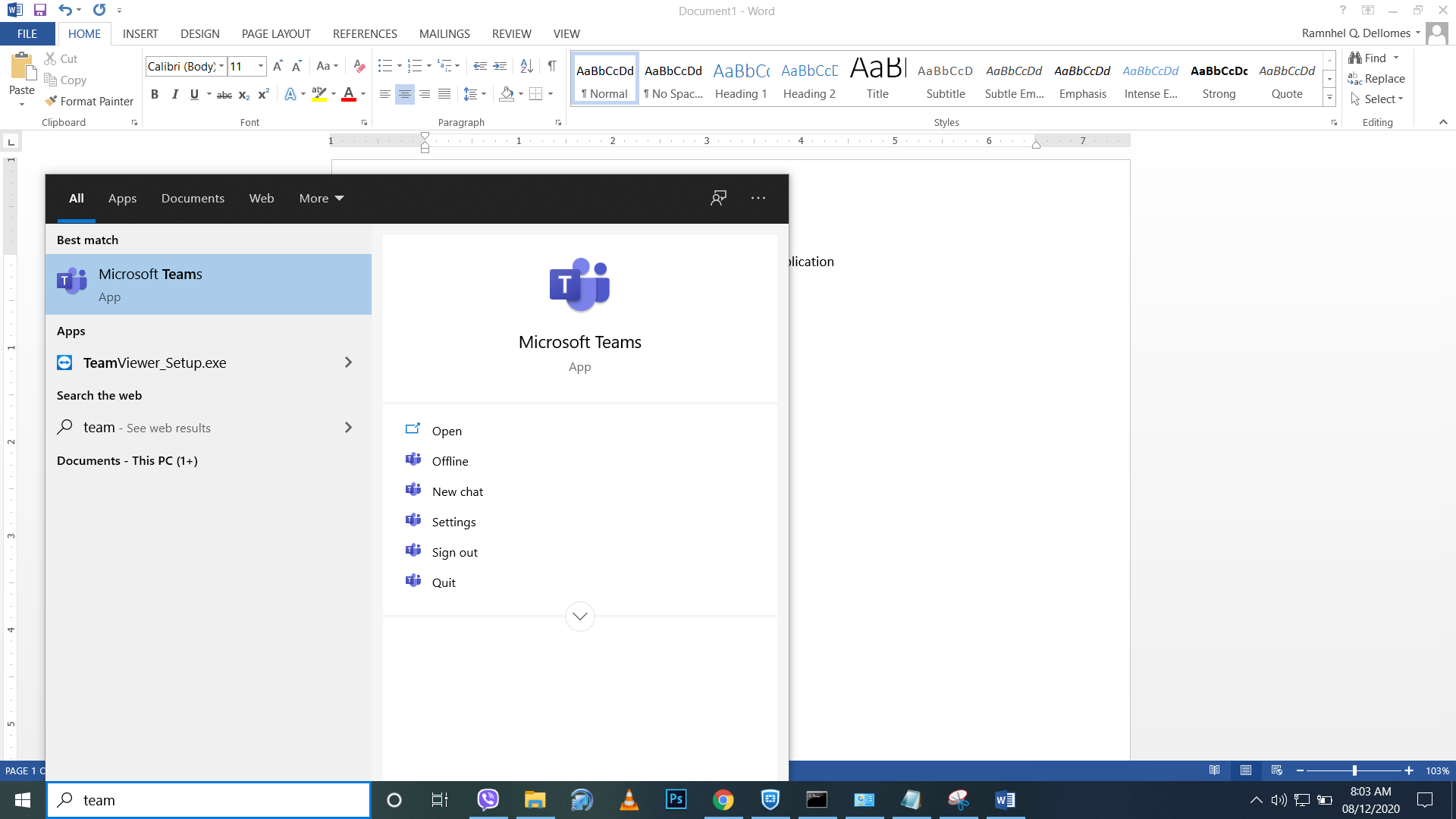Click Sign out in Teams actions
Viewport: 1456px width, 819px height.
click(x=454, y=552)
